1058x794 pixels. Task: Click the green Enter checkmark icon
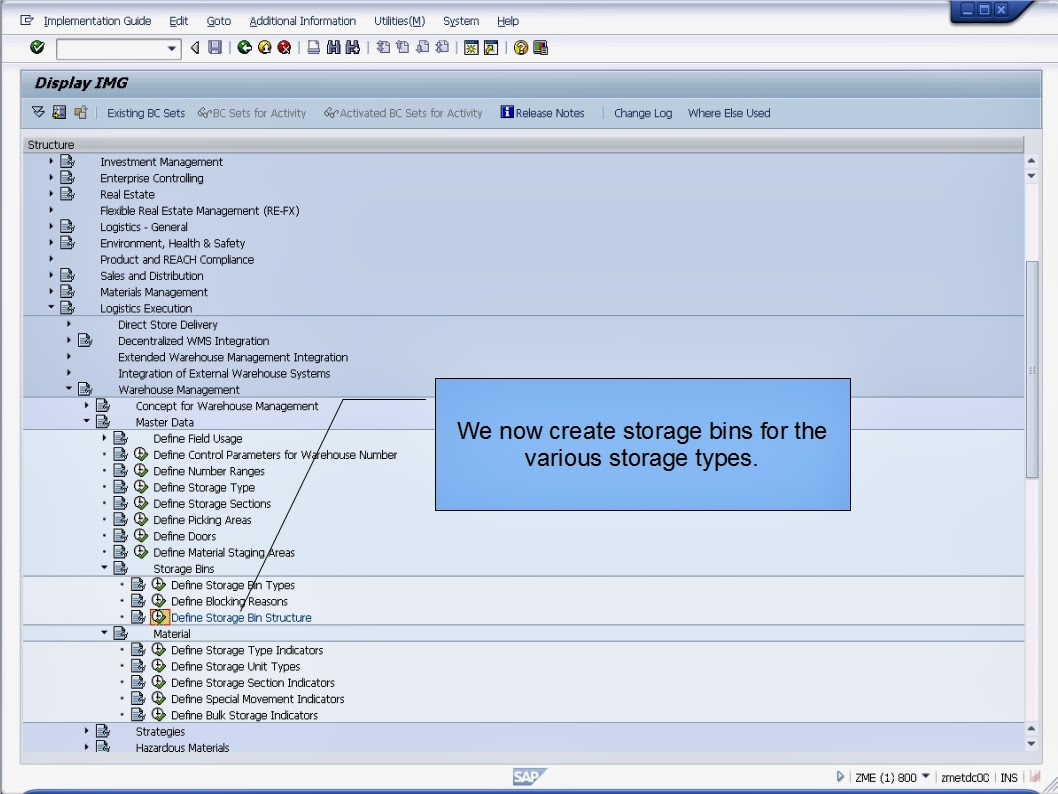(x=37, y=47)
